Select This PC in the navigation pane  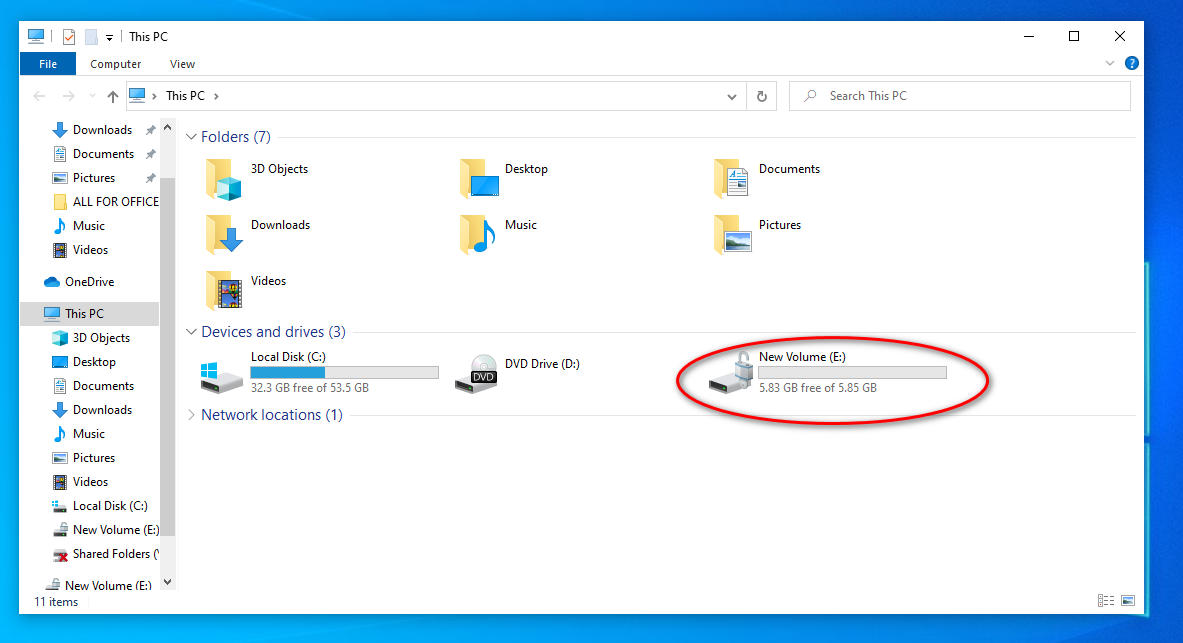90,313
